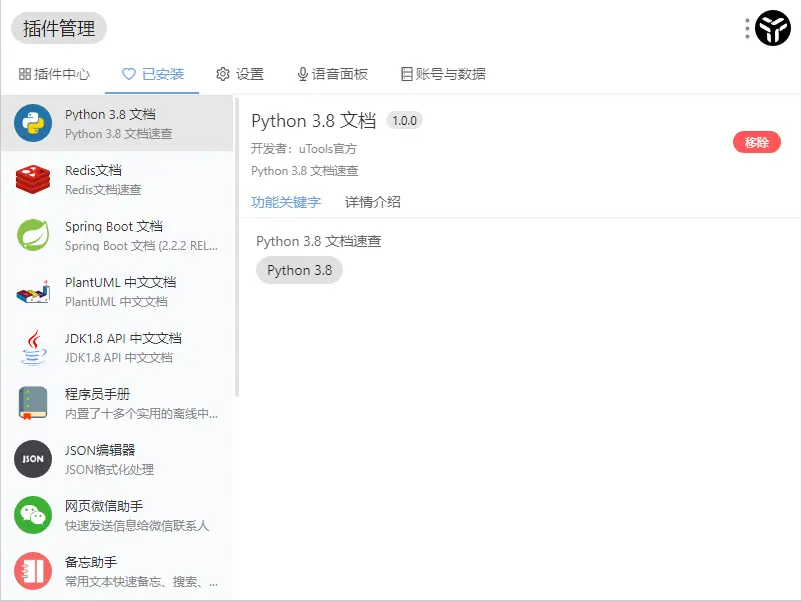Image resolution: width=802 pixels, height=602 pixels.
Task: Click the 1.0.0 version badge
Action: pyautogui.click(x=404, y=121)
